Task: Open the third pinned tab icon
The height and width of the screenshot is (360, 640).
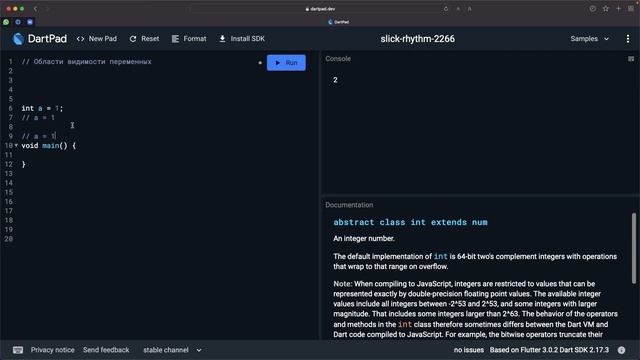Action: pos(30,22)
